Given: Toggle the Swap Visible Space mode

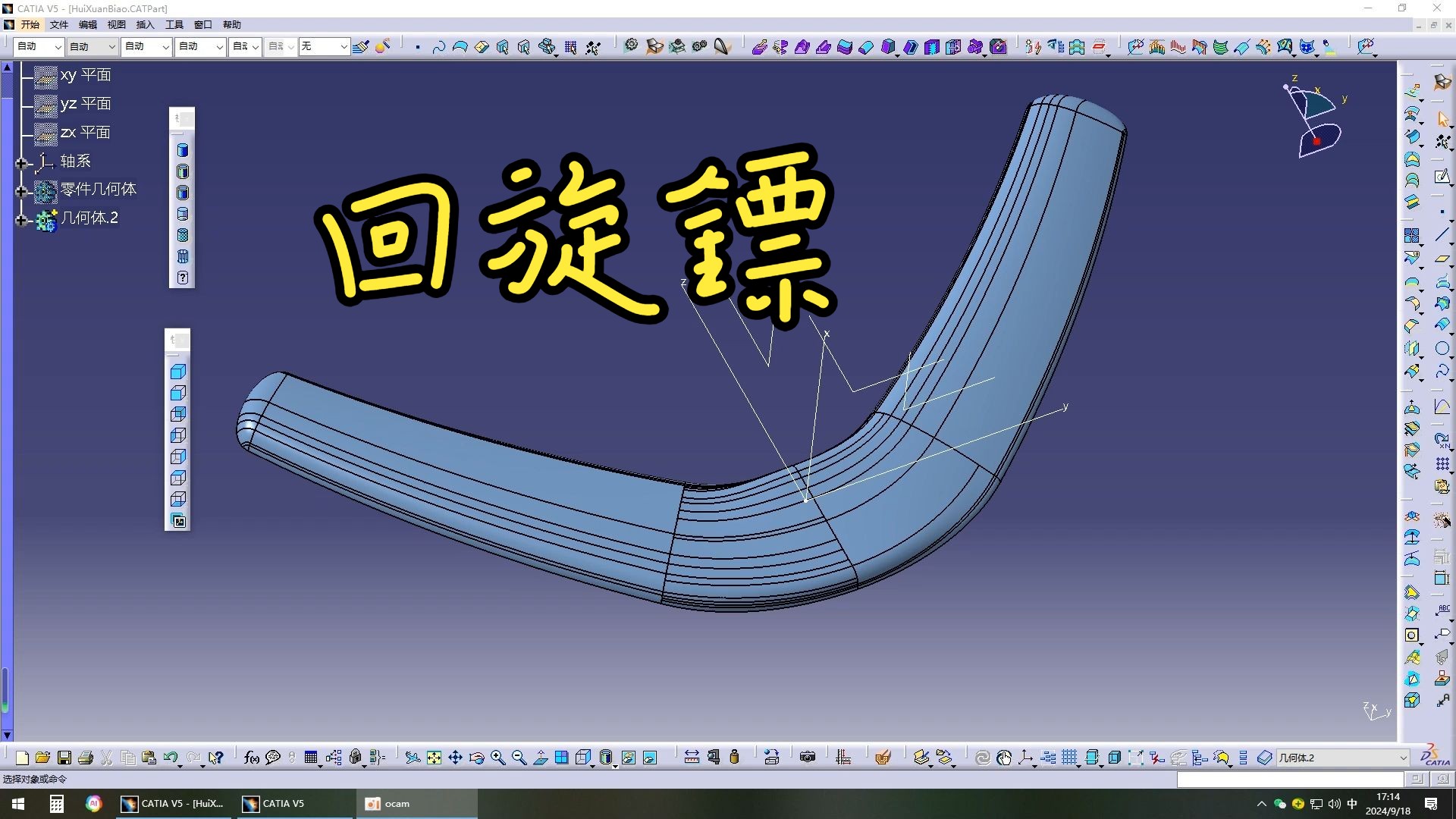Looking at the screenshot, I should pyautogui.click(x=649, y=758).
